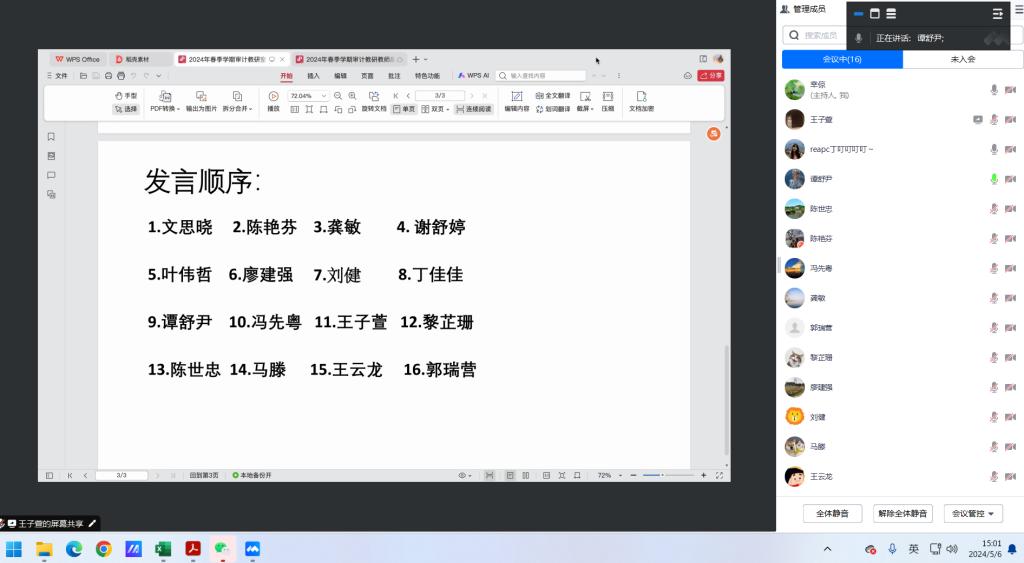Screen dimensions: 1024x563
Task: Expand the 会议管控 dropdown
Action: tap(973, 514)
